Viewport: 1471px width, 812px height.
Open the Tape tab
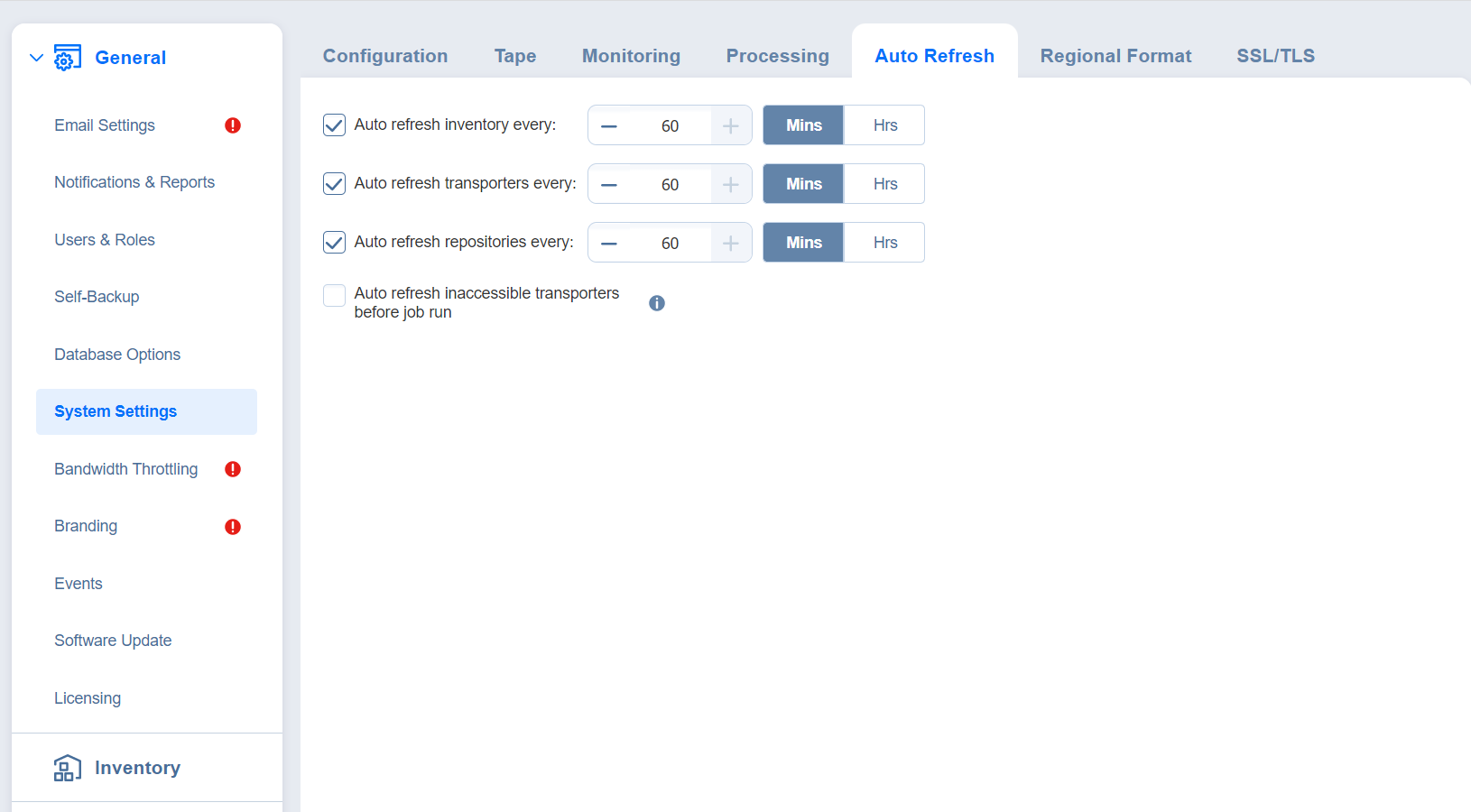coord(515,56)
